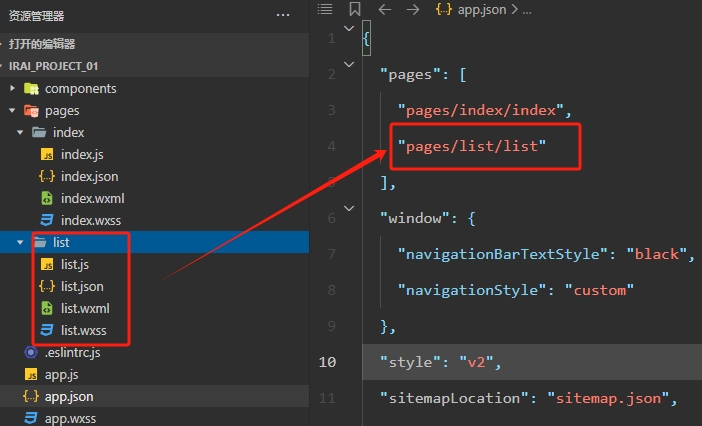Fold the pages array at line 2
This screenshot has height=426, width=702.
click(x=348, y=64)
